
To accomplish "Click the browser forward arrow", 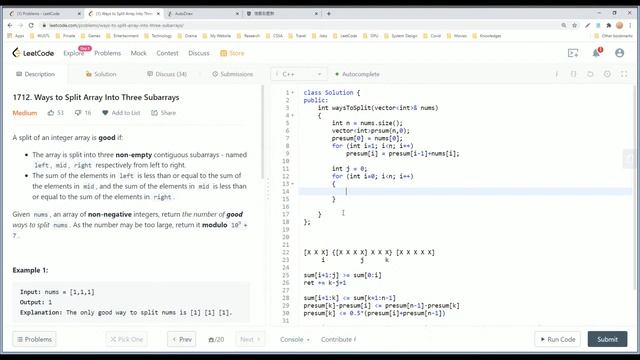I will pos(20,25).
